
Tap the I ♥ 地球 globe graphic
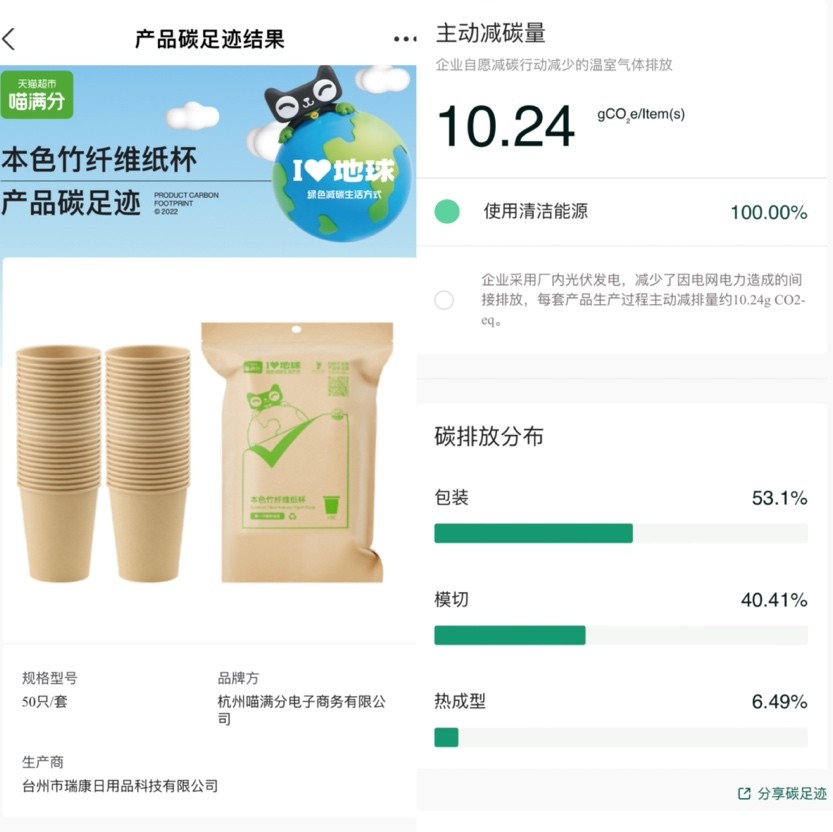(343, 181)
